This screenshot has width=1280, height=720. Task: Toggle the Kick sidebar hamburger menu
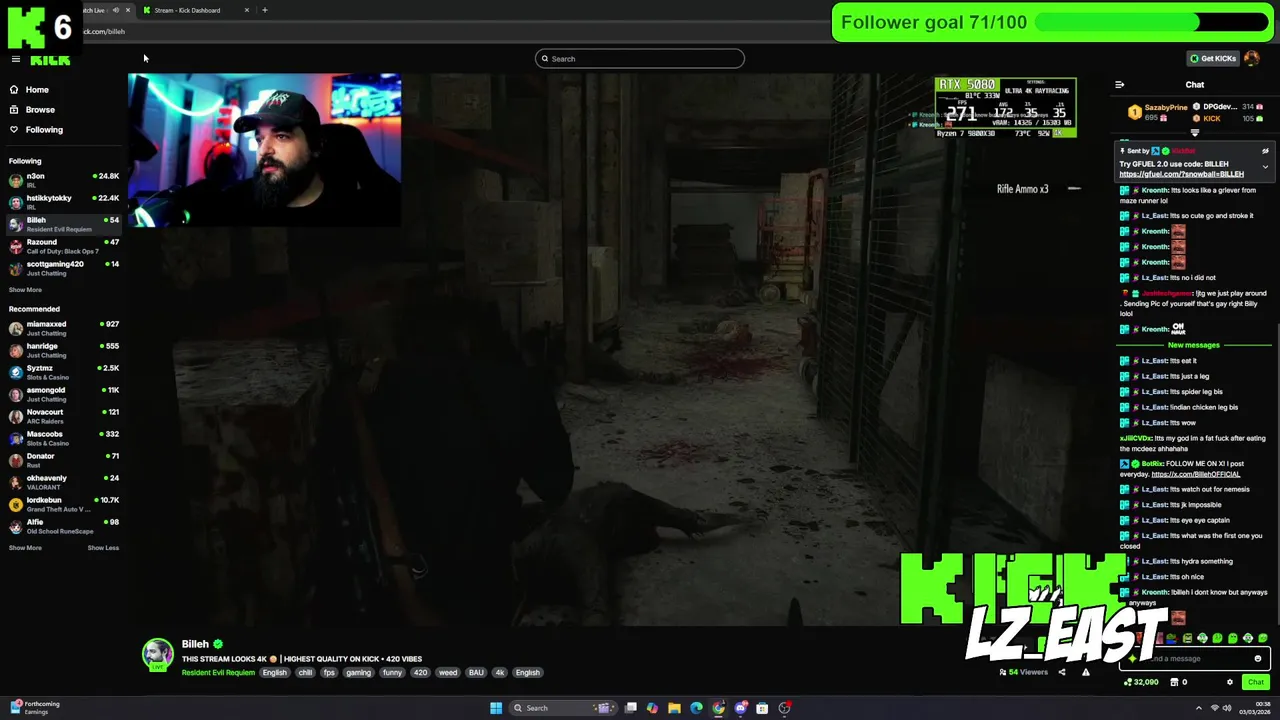point(16,59)
